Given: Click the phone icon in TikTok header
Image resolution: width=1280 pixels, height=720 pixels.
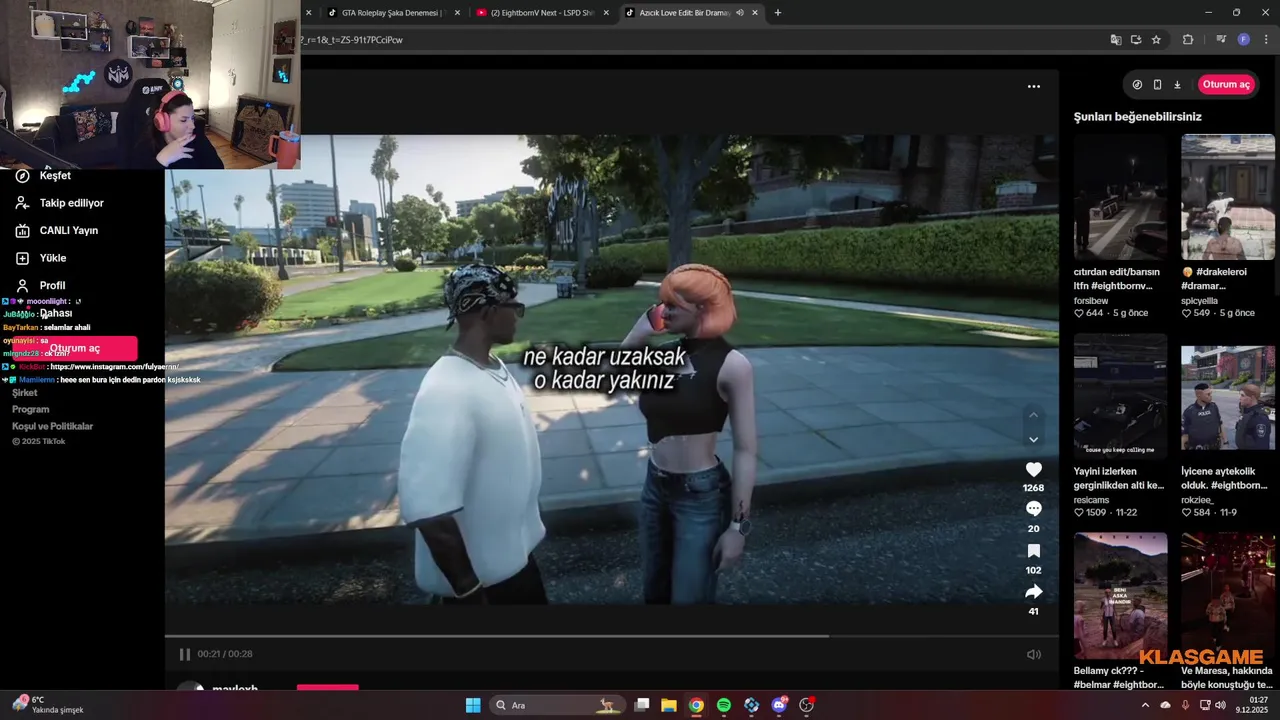Looking at the screenshot, I should tap(1157, 85).
